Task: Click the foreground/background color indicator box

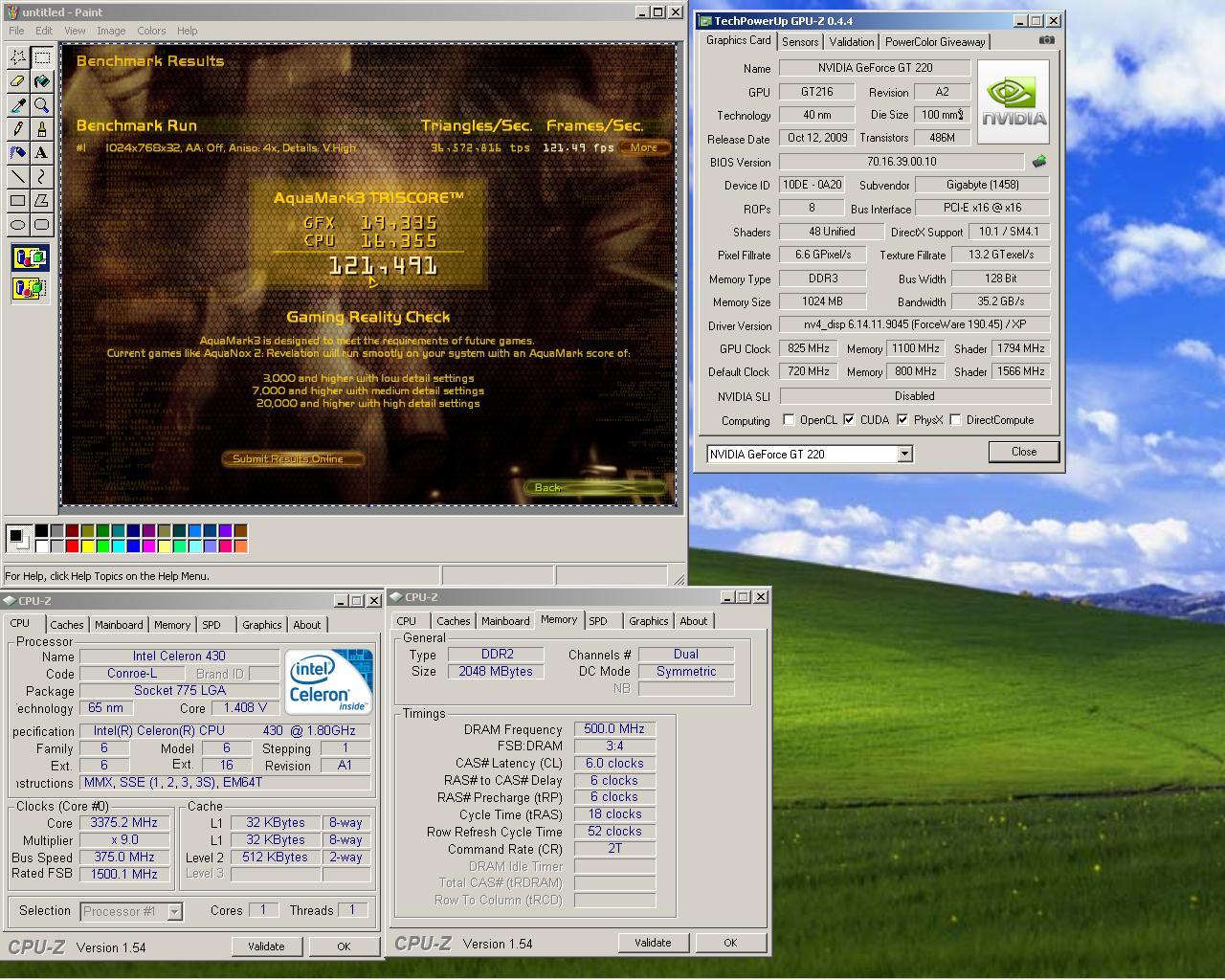Action: [x=17, y=539]
